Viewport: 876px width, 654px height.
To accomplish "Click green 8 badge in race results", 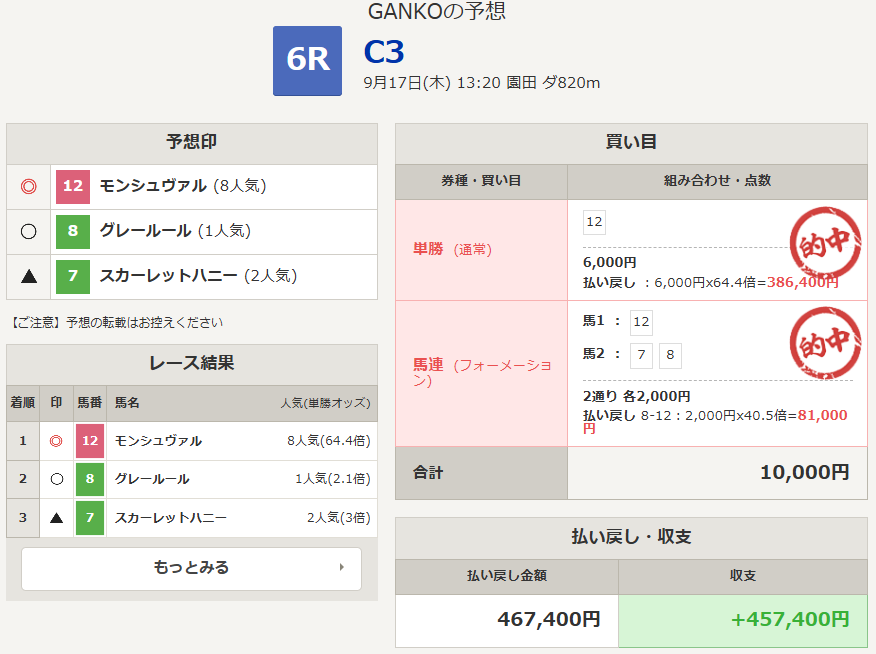I will [x=90, y=479].
